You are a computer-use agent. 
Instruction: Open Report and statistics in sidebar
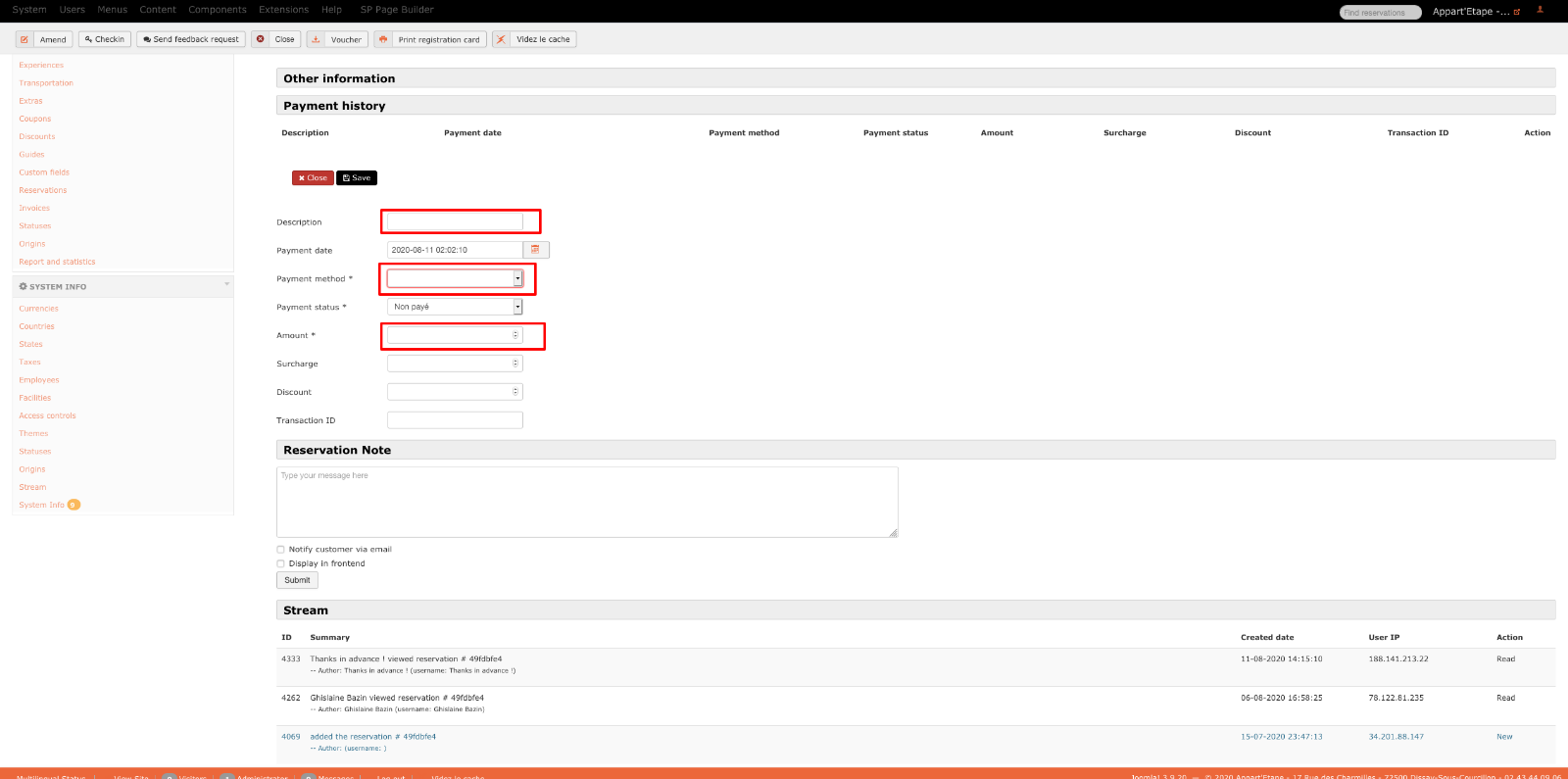tap(57, 262)
